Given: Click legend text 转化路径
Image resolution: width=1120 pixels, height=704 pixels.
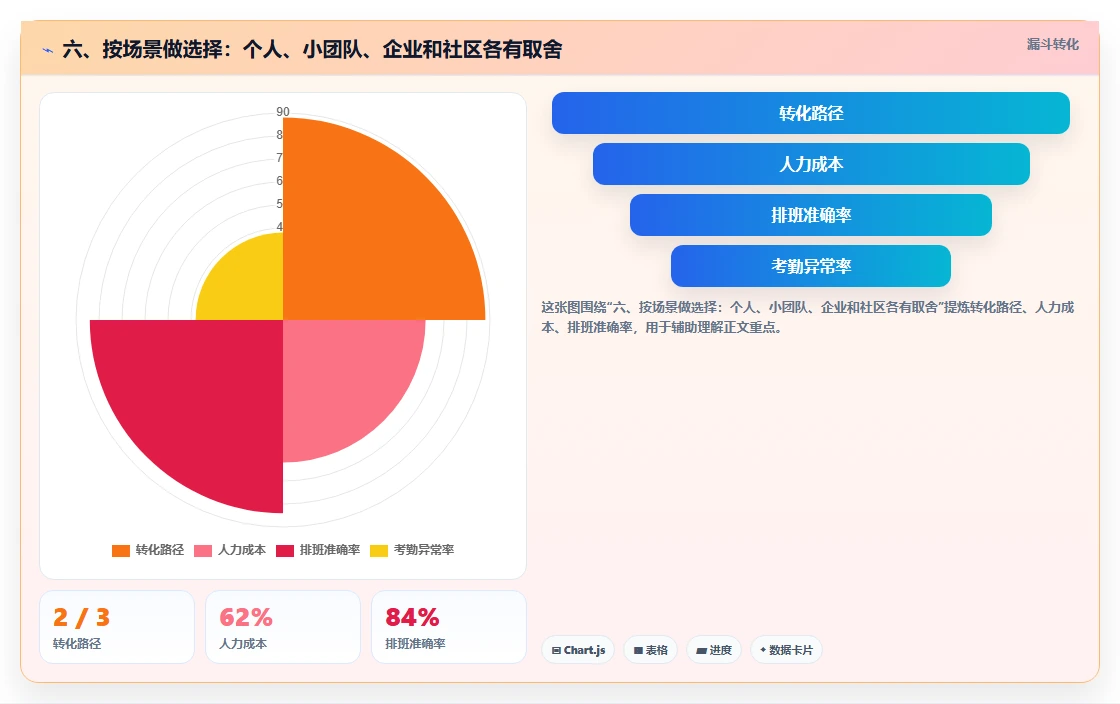Looking at the screenshot, I should click(159, 550).
